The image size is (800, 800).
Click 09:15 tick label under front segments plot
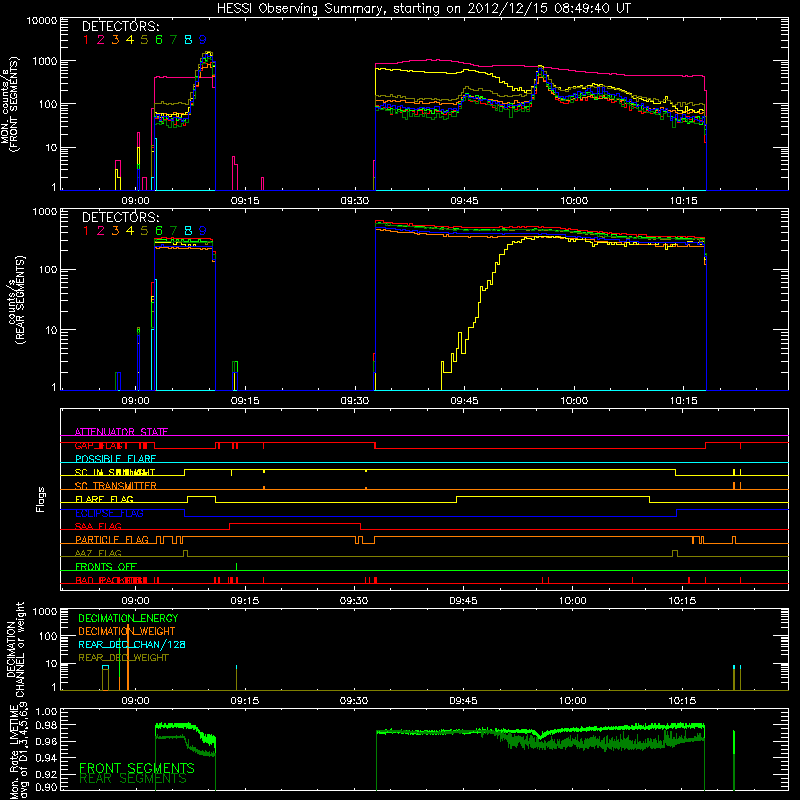(245, 201)
